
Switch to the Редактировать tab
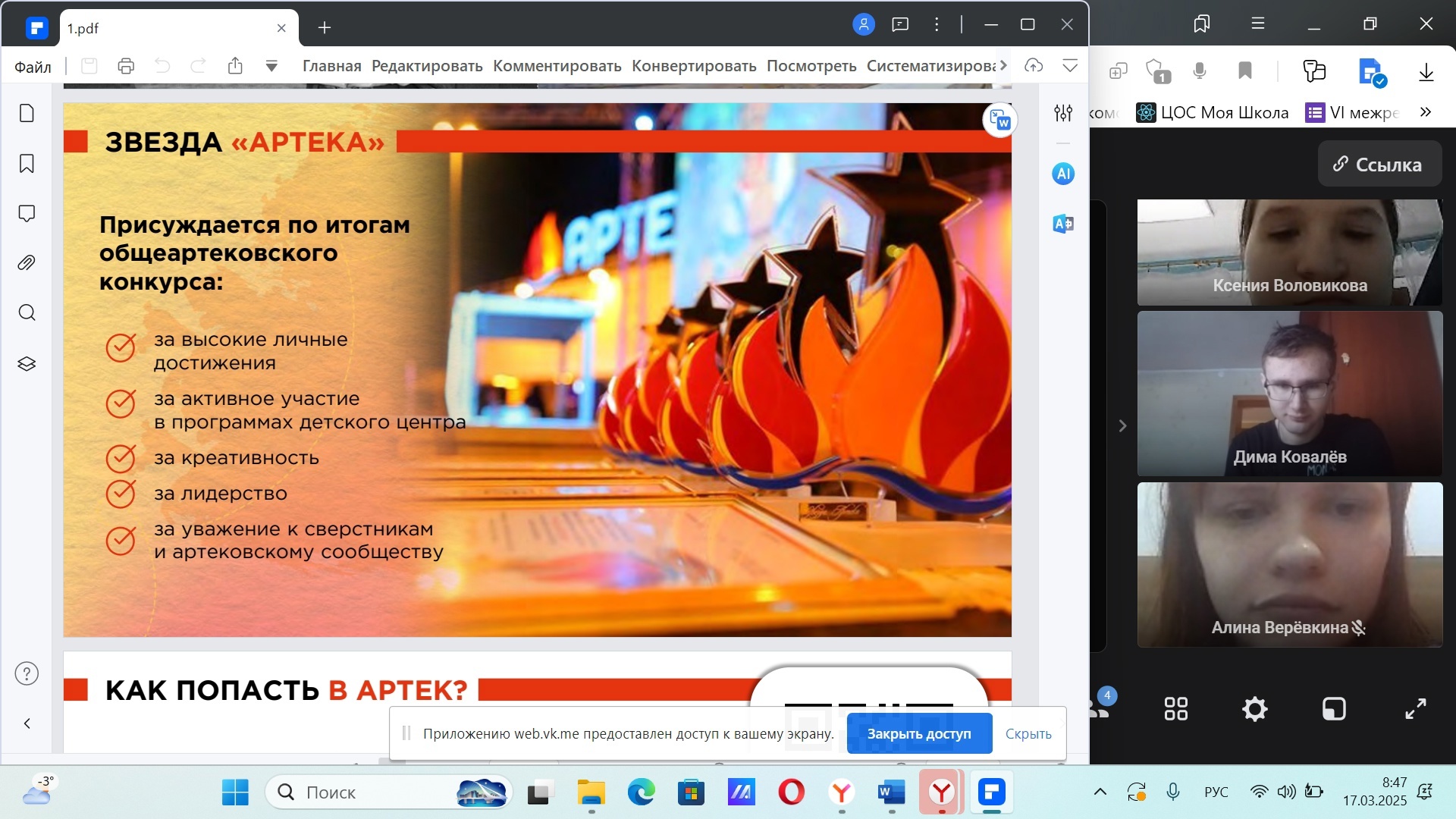pyautogui.click(x=427, y=66)
